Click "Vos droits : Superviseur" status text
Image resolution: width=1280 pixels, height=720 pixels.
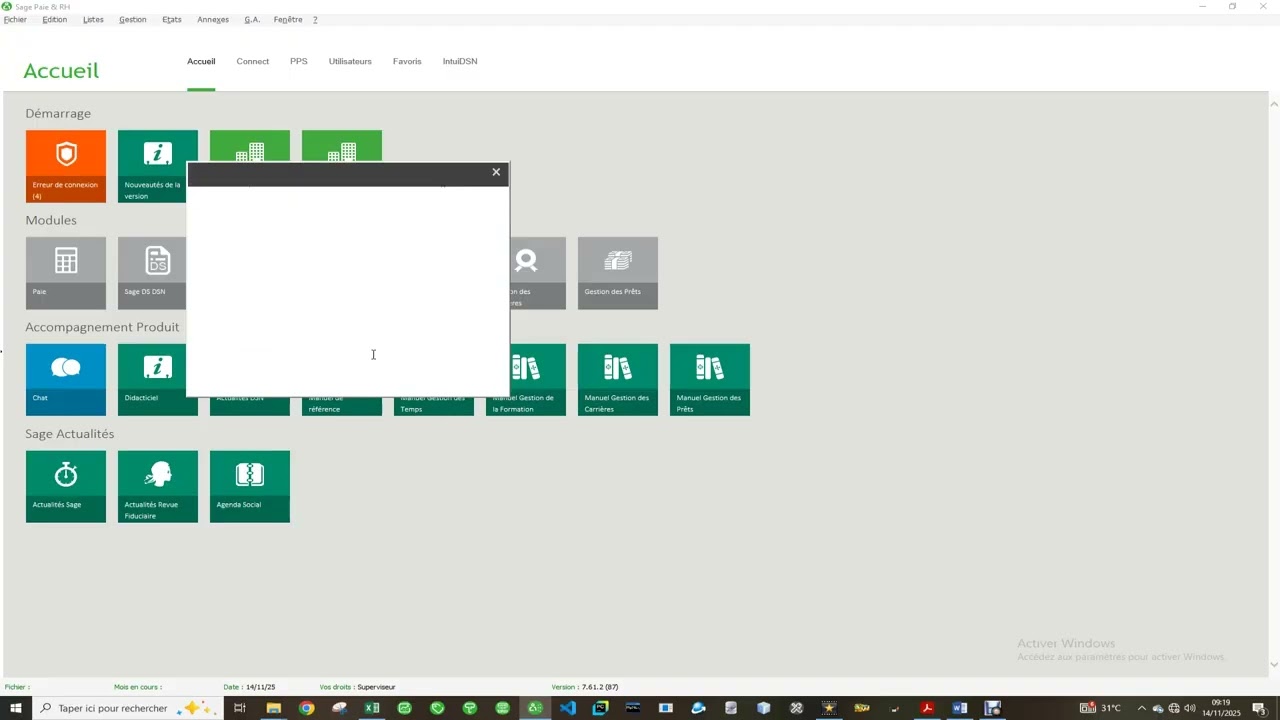click(357, 687)
